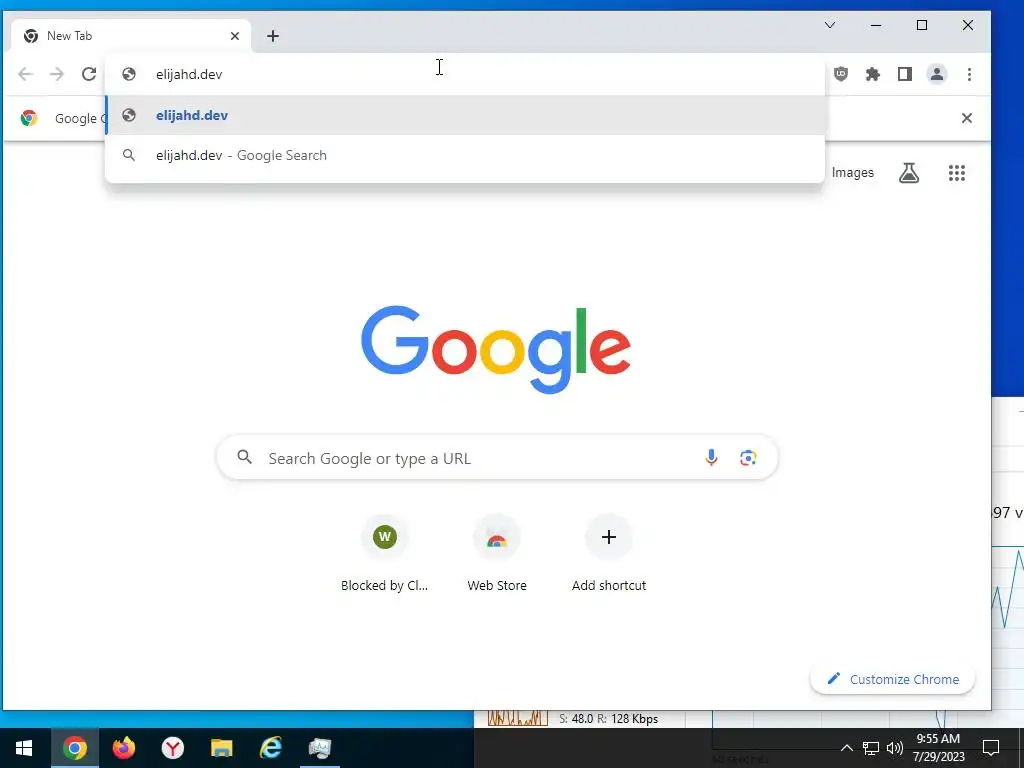Open the monitor app in the taskbar
The width and height of the screenshot is (1024, 768).
coord(319,748)
